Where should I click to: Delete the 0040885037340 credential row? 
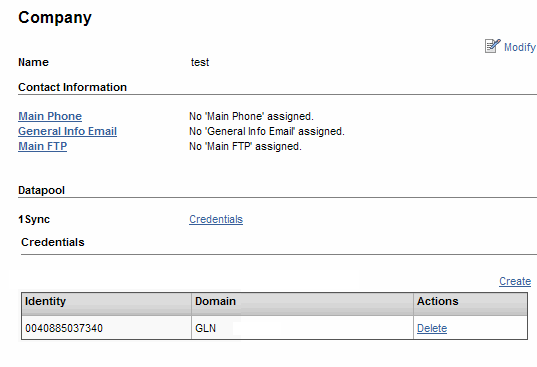(432, 328)
